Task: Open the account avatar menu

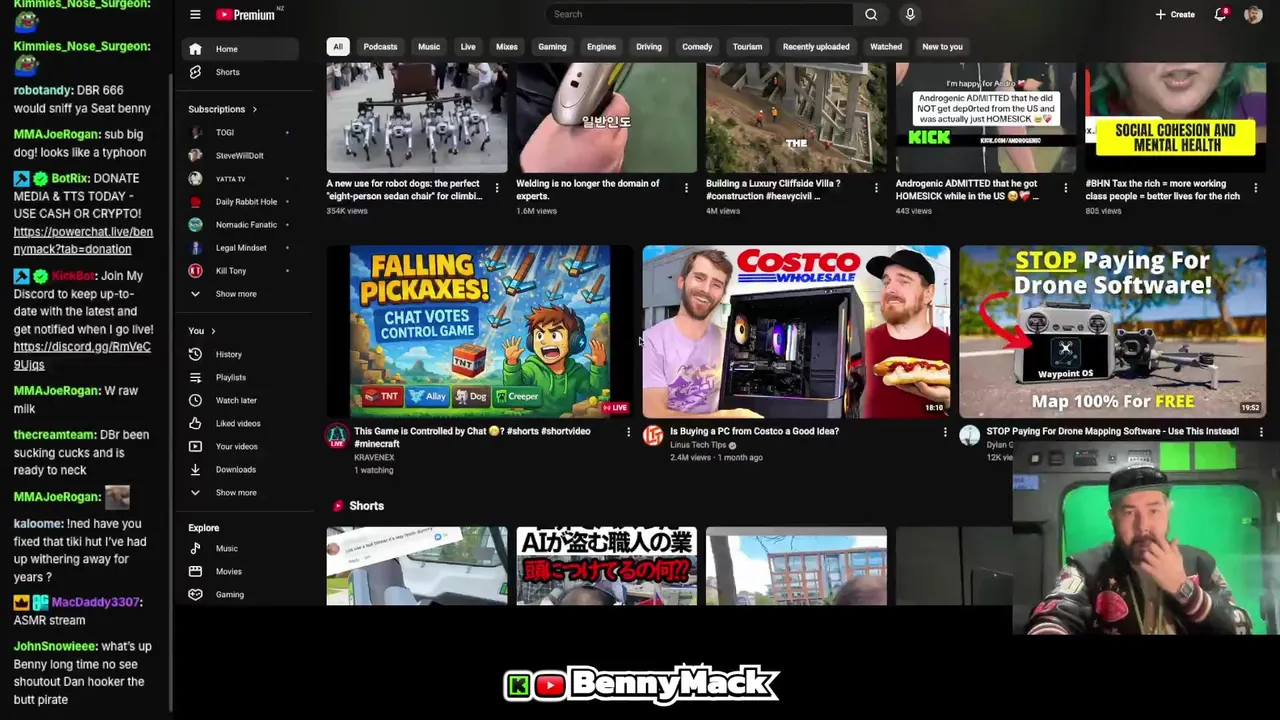Action: [1253, 14]
